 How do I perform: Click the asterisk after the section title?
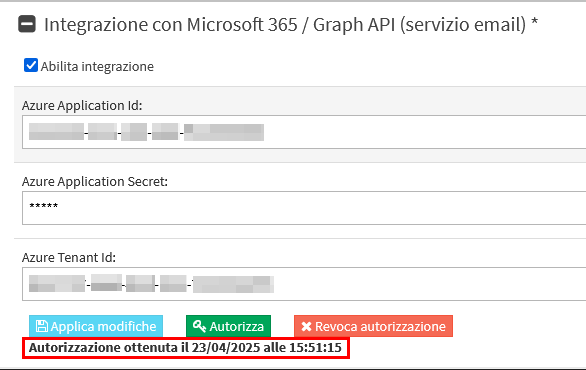pos(534,22)
